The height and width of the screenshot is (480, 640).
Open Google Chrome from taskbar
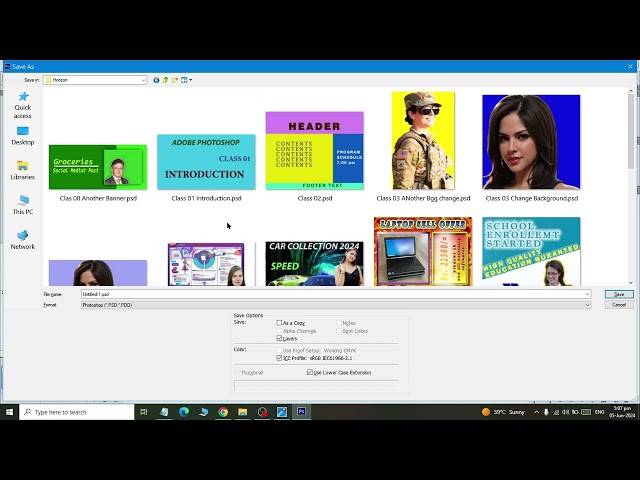pos(223,412)
